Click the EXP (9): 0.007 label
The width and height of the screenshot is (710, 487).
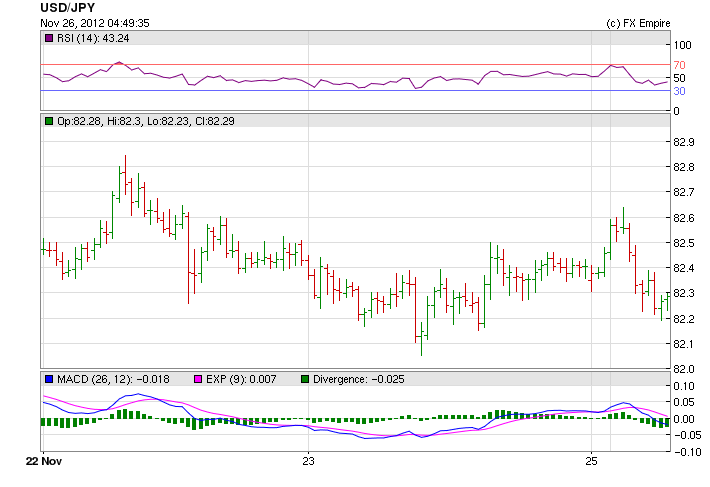click(x=241, y=379)
